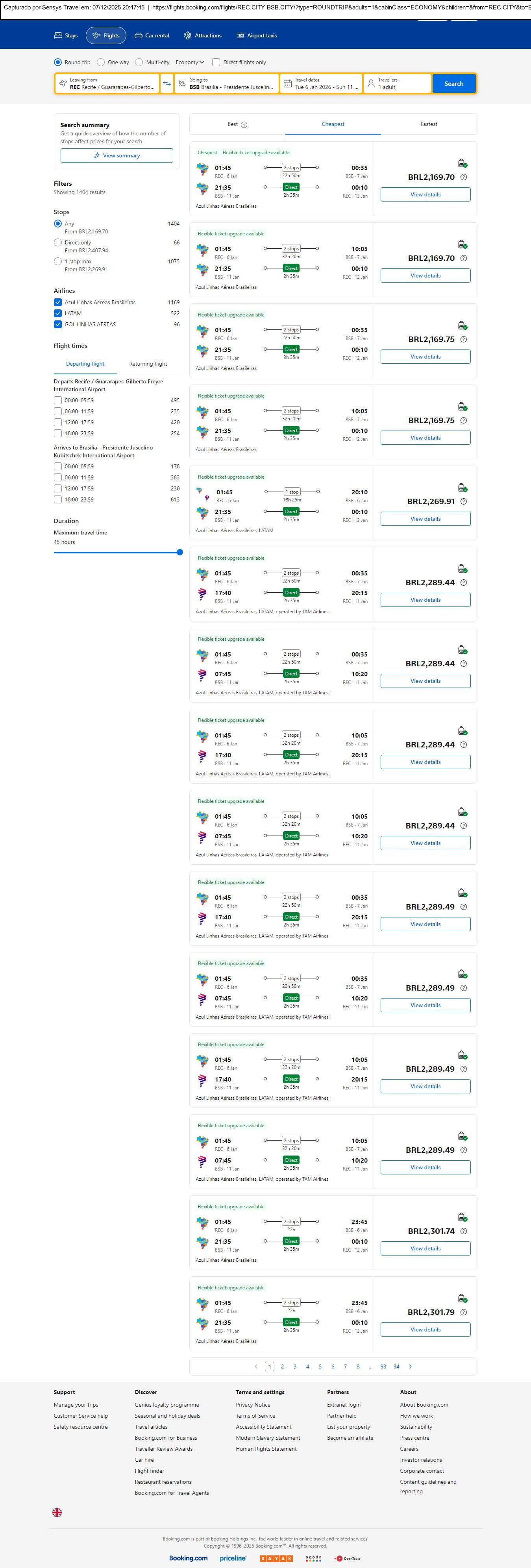Click the help icon next to BRL2,269.91 price
This screenshot has height=1568, width=531.
click(x=463, y=501)
